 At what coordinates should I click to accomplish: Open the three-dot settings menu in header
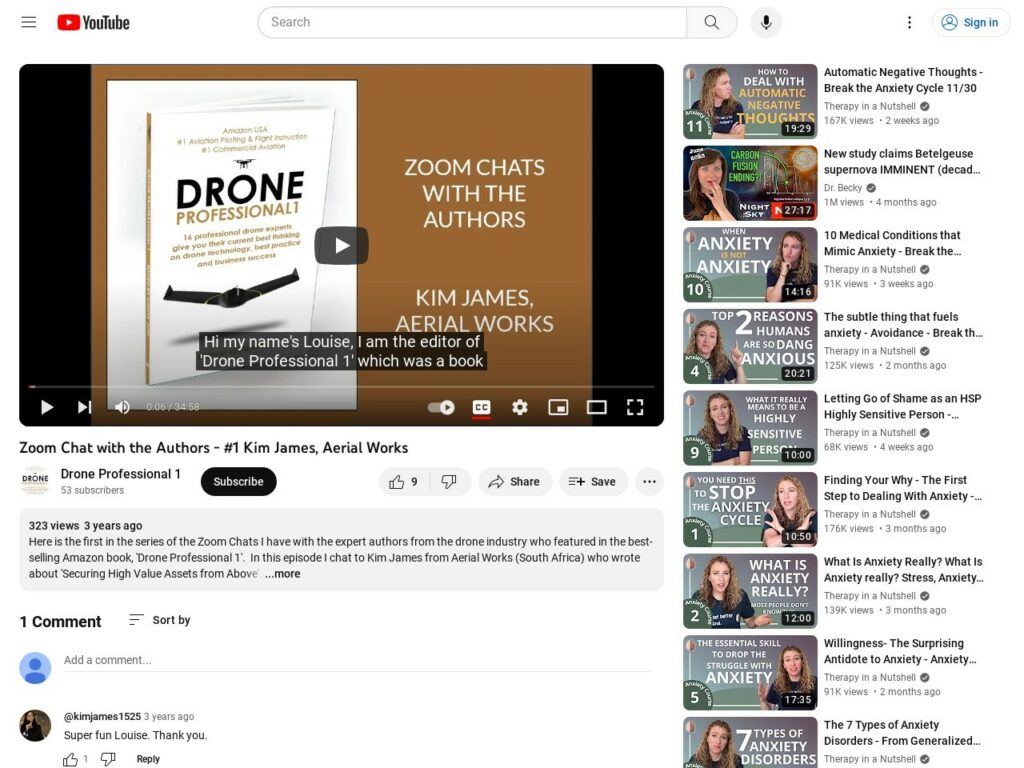909,22
